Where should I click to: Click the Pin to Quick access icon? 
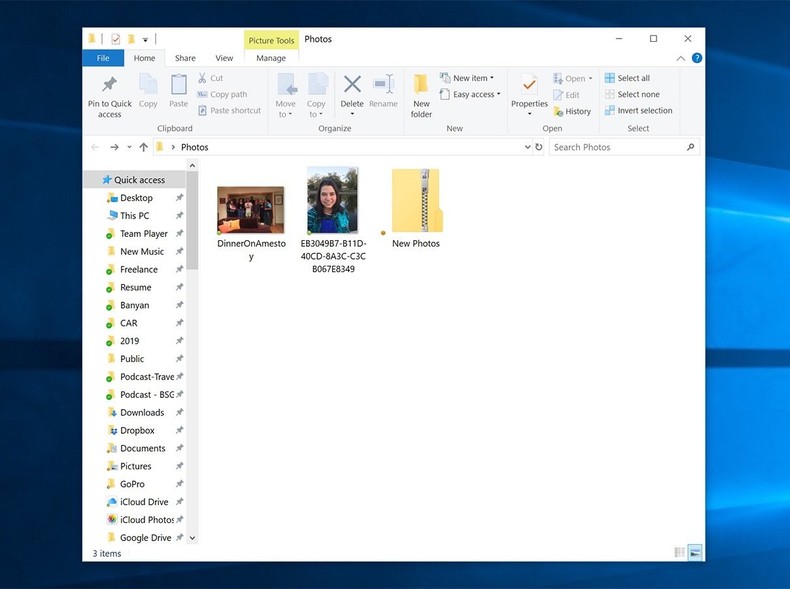click(x=109, y=86)
